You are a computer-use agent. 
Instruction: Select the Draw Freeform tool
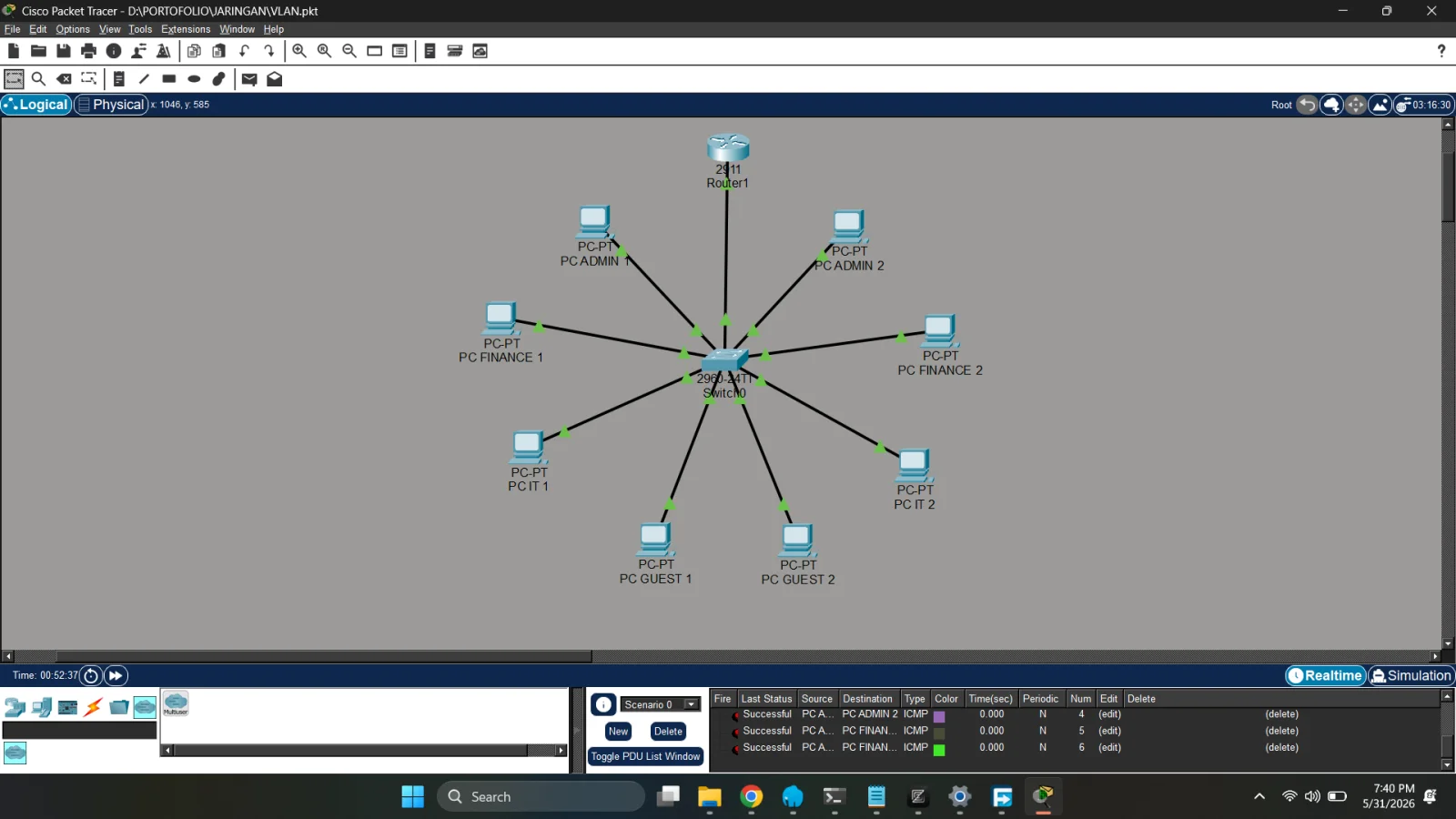pos(219,79)
